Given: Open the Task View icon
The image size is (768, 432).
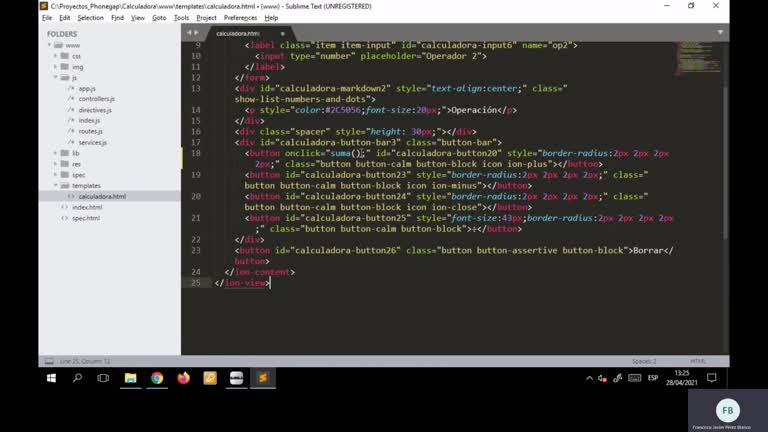Looking at the screenshot, I should (103, 378).
